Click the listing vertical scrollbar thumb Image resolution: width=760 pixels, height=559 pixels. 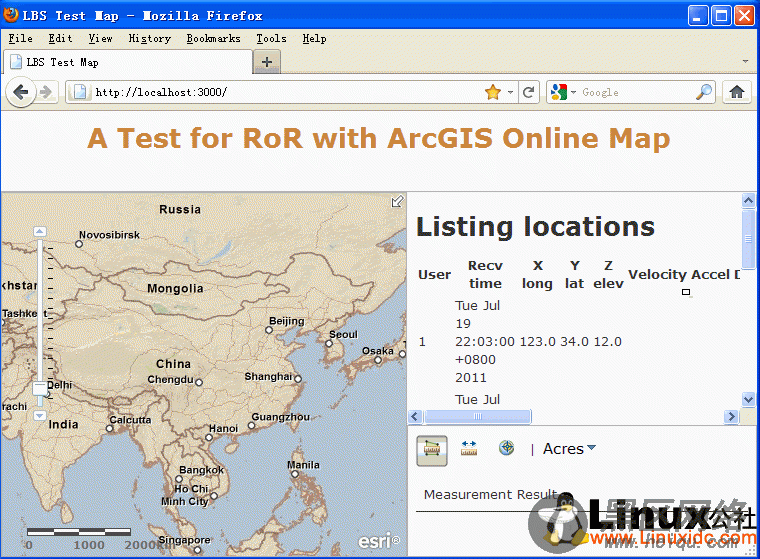[748, 239]
